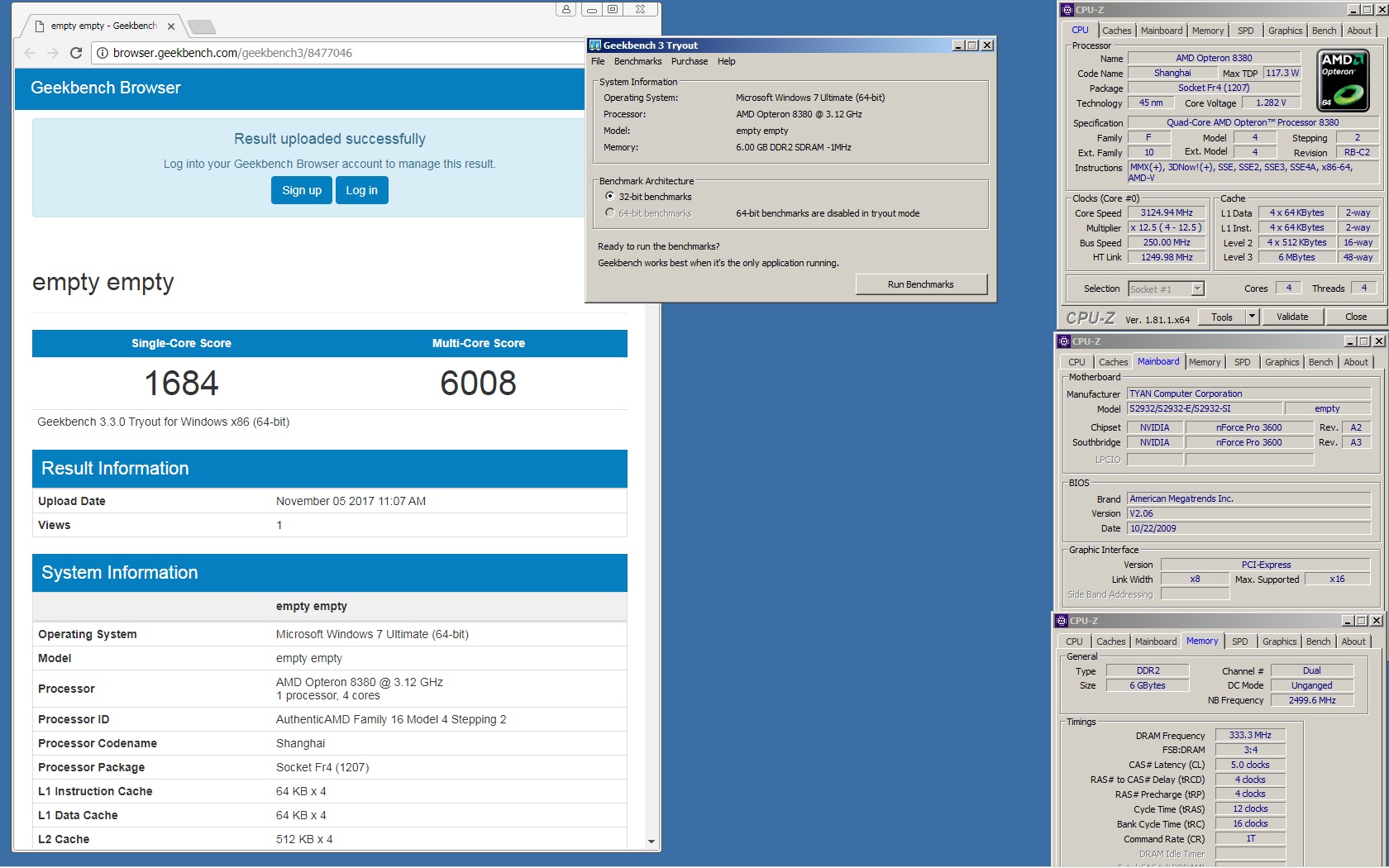Click Validate button in CPU-Z
The height and width of the screenshot is (868, 1389).
tap(1292, 317)
